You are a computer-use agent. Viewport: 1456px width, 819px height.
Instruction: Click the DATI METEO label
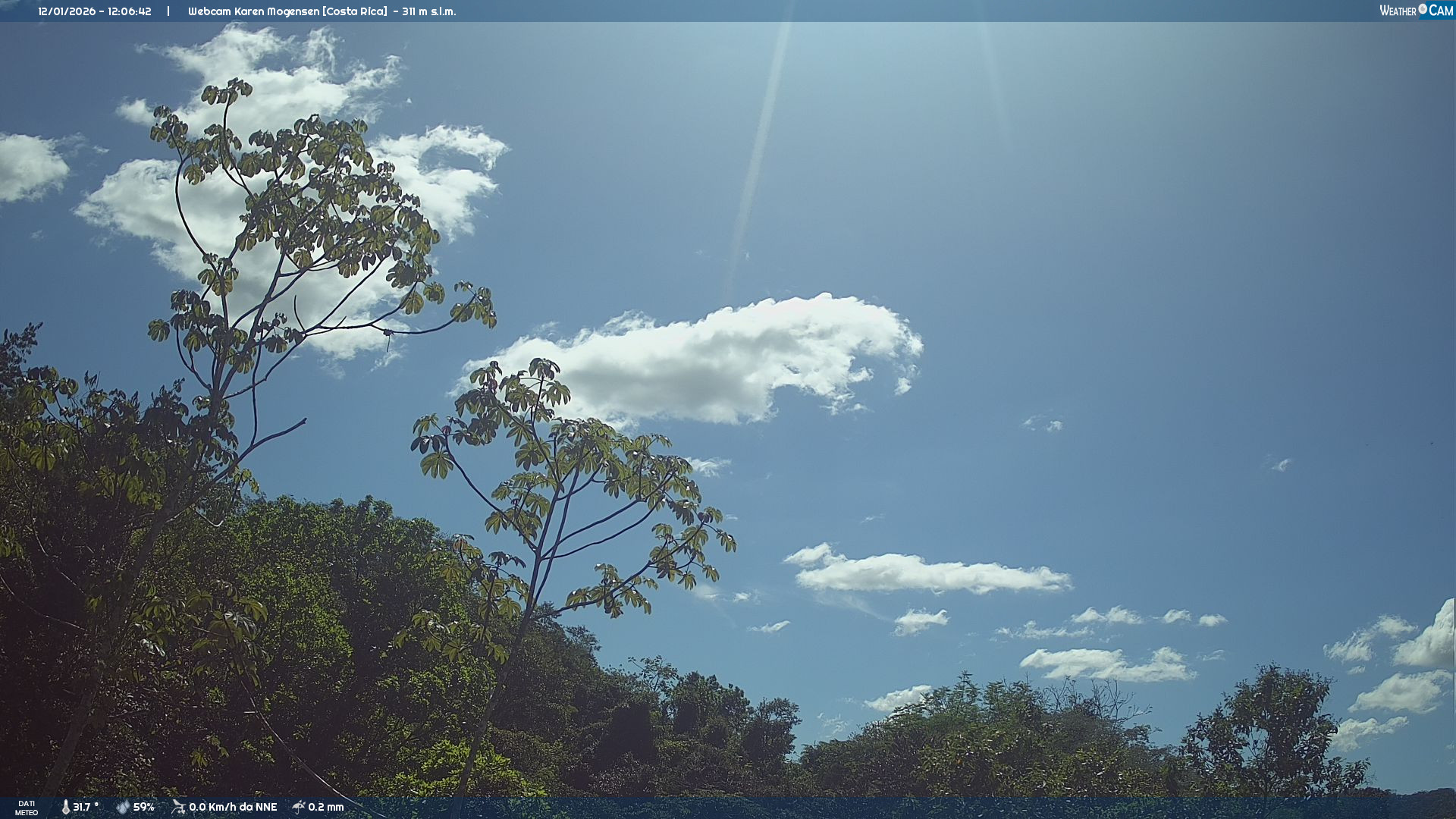[x=27, y=808]
